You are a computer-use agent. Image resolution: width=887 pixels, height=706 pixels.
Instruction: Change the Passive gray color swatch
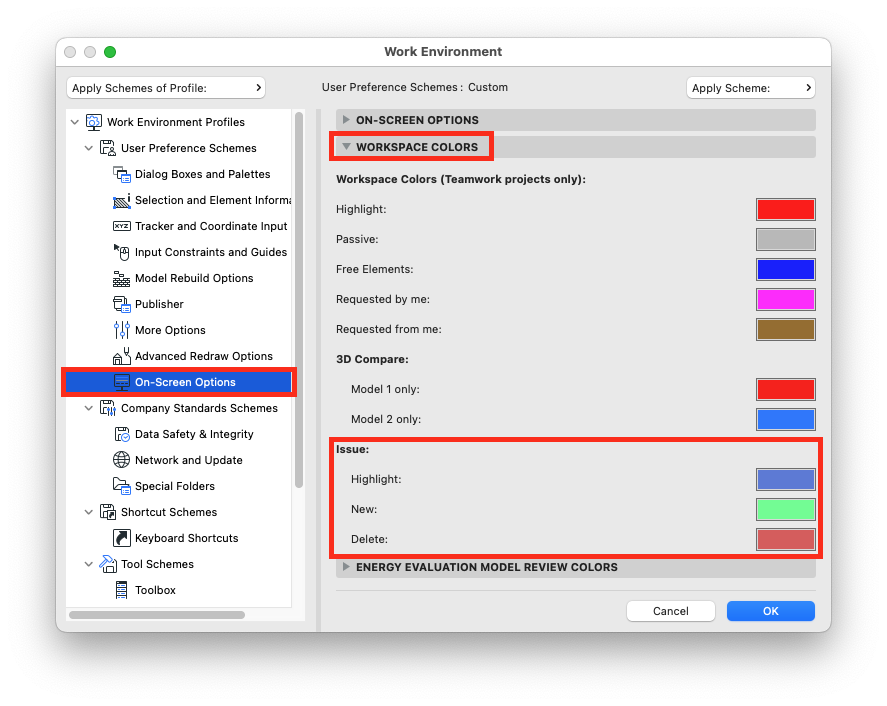pos(786,239)
